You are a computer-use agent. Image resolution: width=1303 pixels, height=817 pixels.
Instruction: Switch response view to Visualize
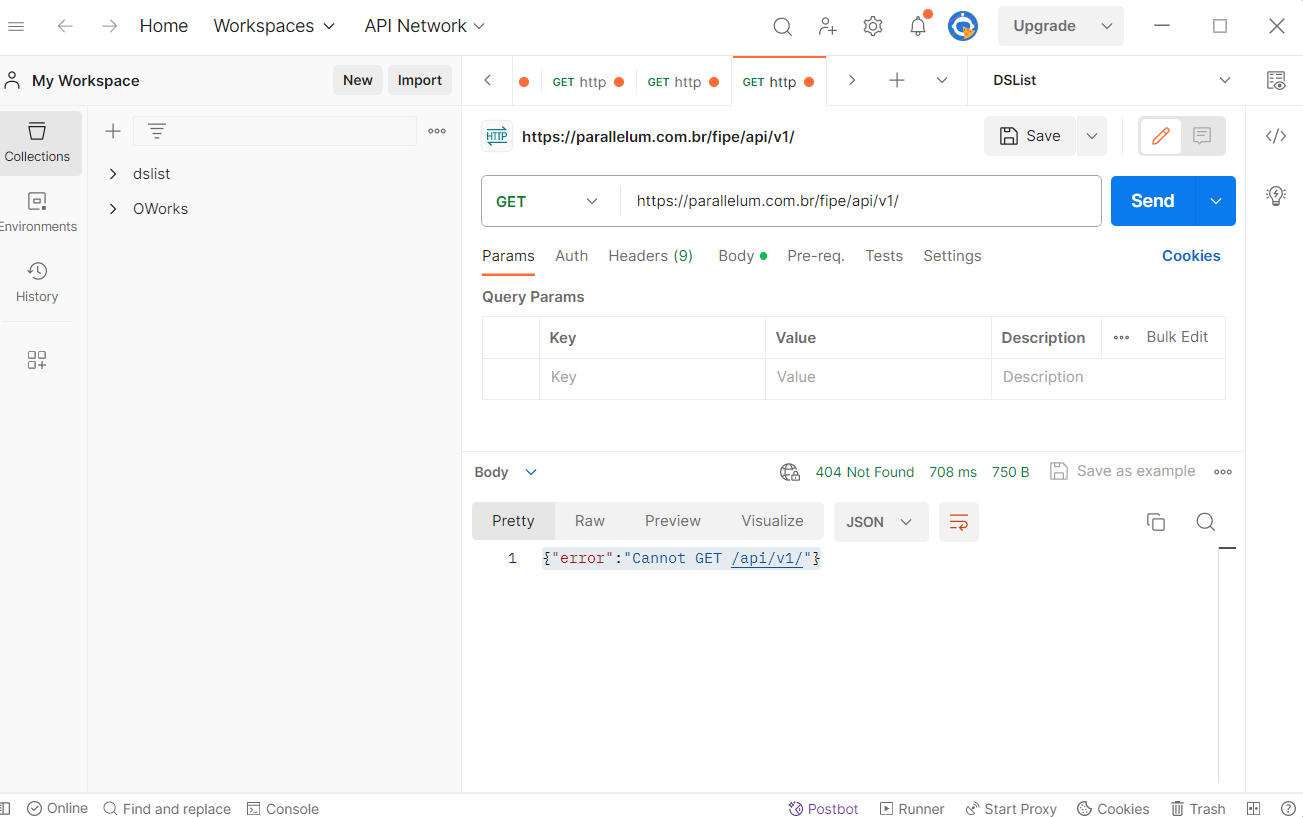pyautogui.click(x=772, y=521)
